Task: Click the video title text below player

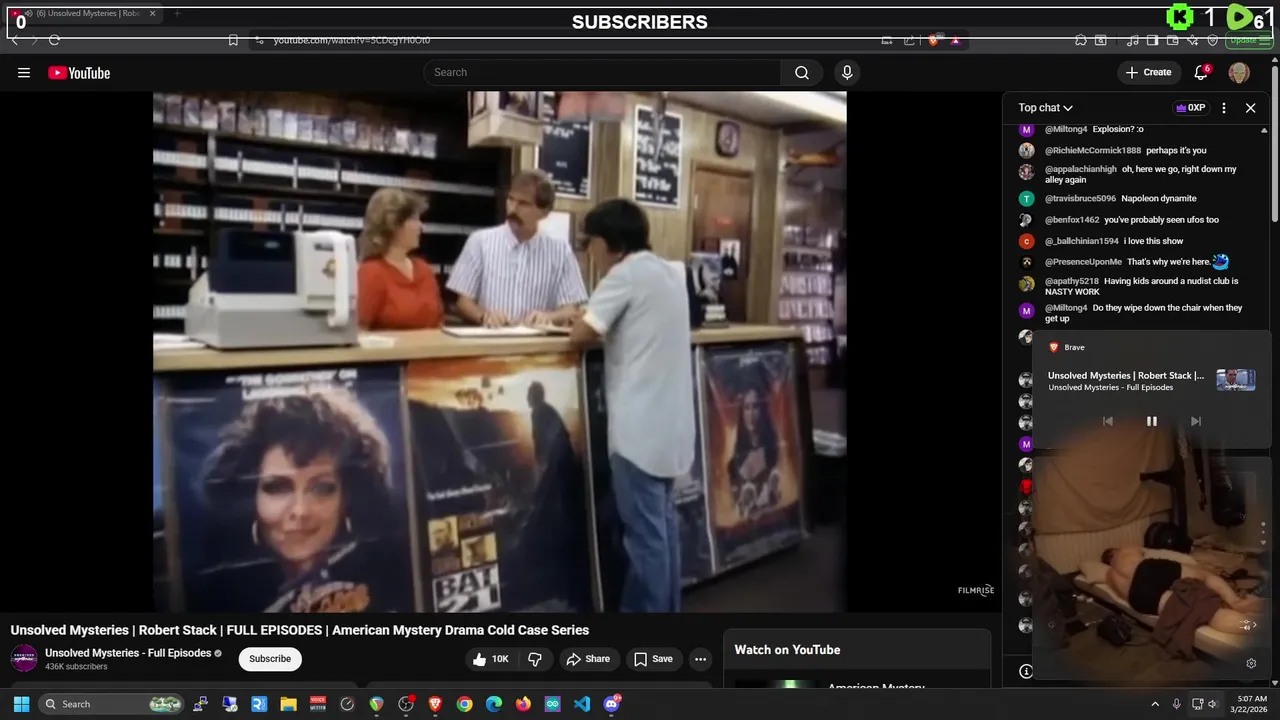Action: point(300,630)
